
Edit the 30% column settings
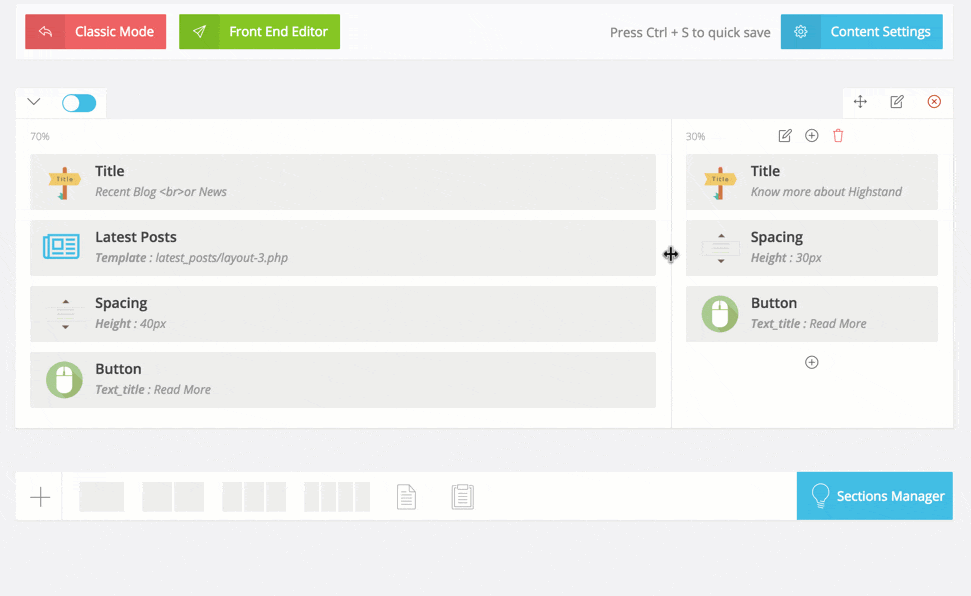[x=785, y=136]
